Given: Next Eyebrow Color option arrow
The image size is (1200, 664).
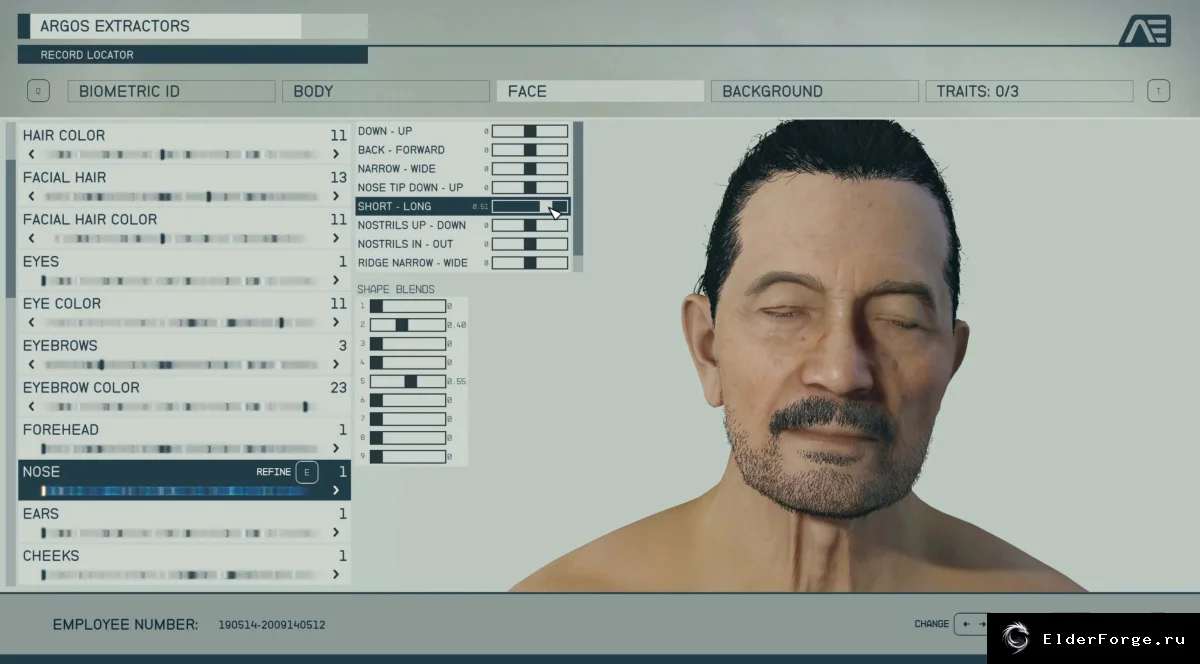Looking at the screenshot, I should tap(336, 406).
